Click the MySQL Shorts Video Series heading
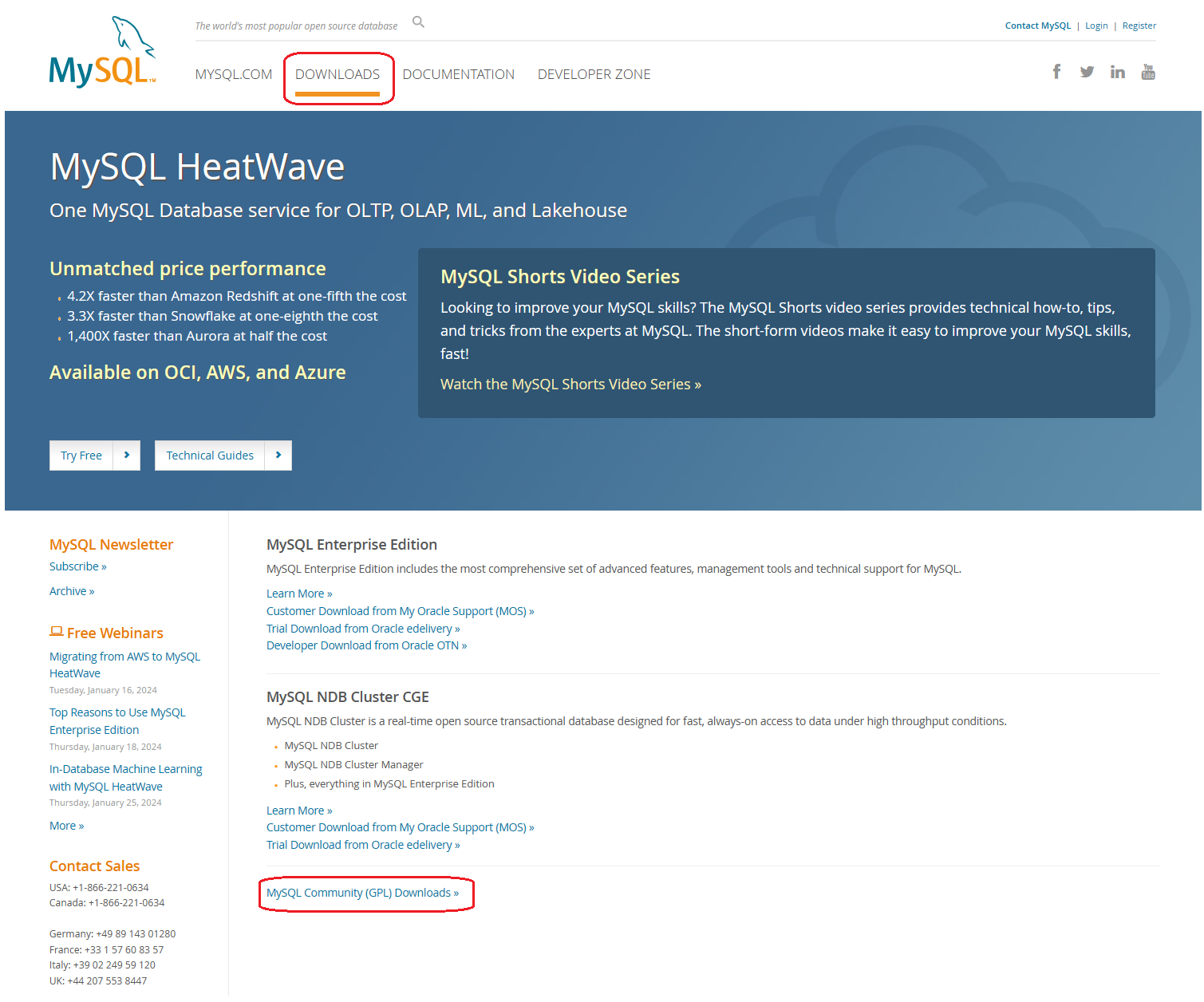This screenshot has width=1204, height=1002. click(x=560, y=276)
